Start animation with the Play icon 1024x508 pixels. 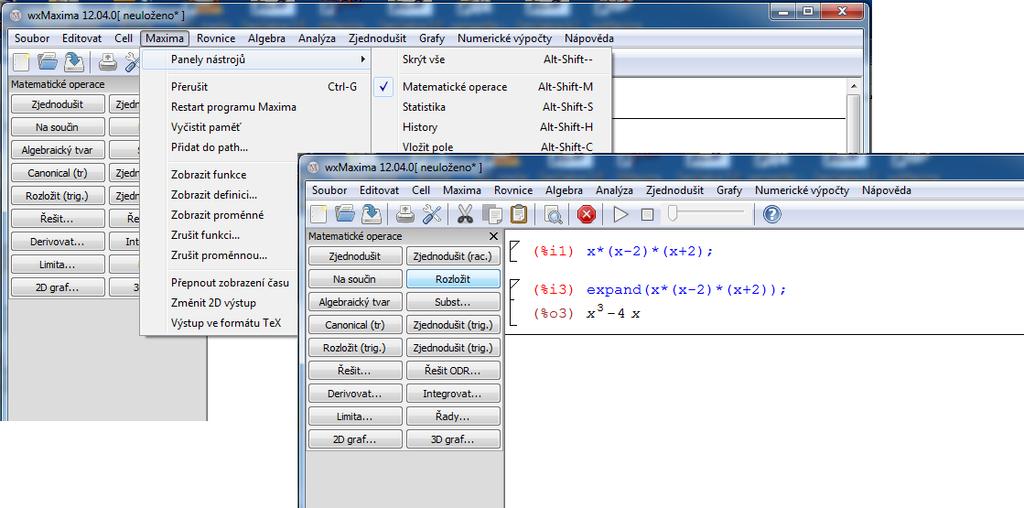(620, 214)
